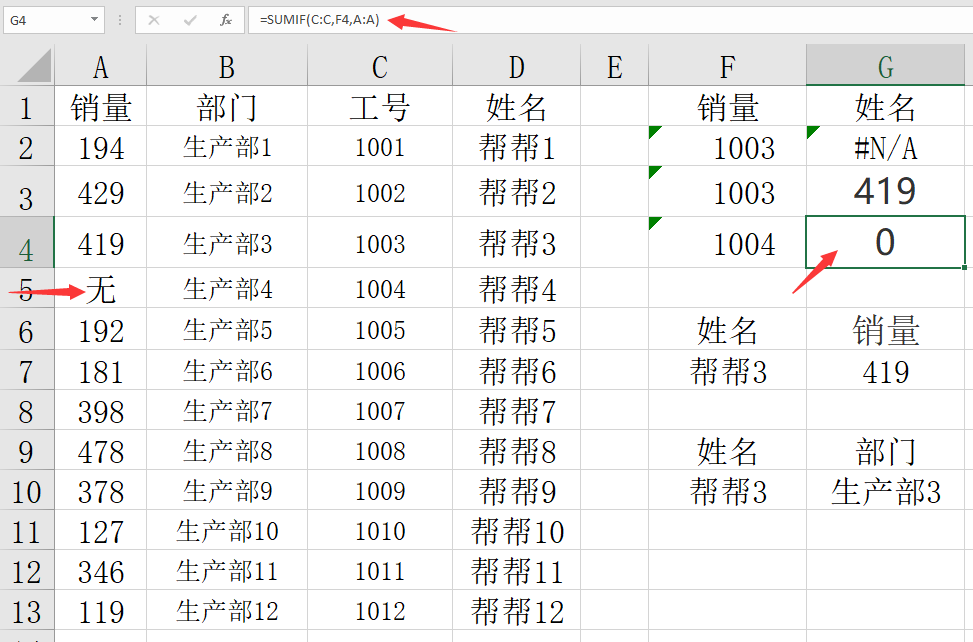The height and width of the screenshot is (642, 973).
Task: Click cell A9 containing 478
Action: point(101,450)
